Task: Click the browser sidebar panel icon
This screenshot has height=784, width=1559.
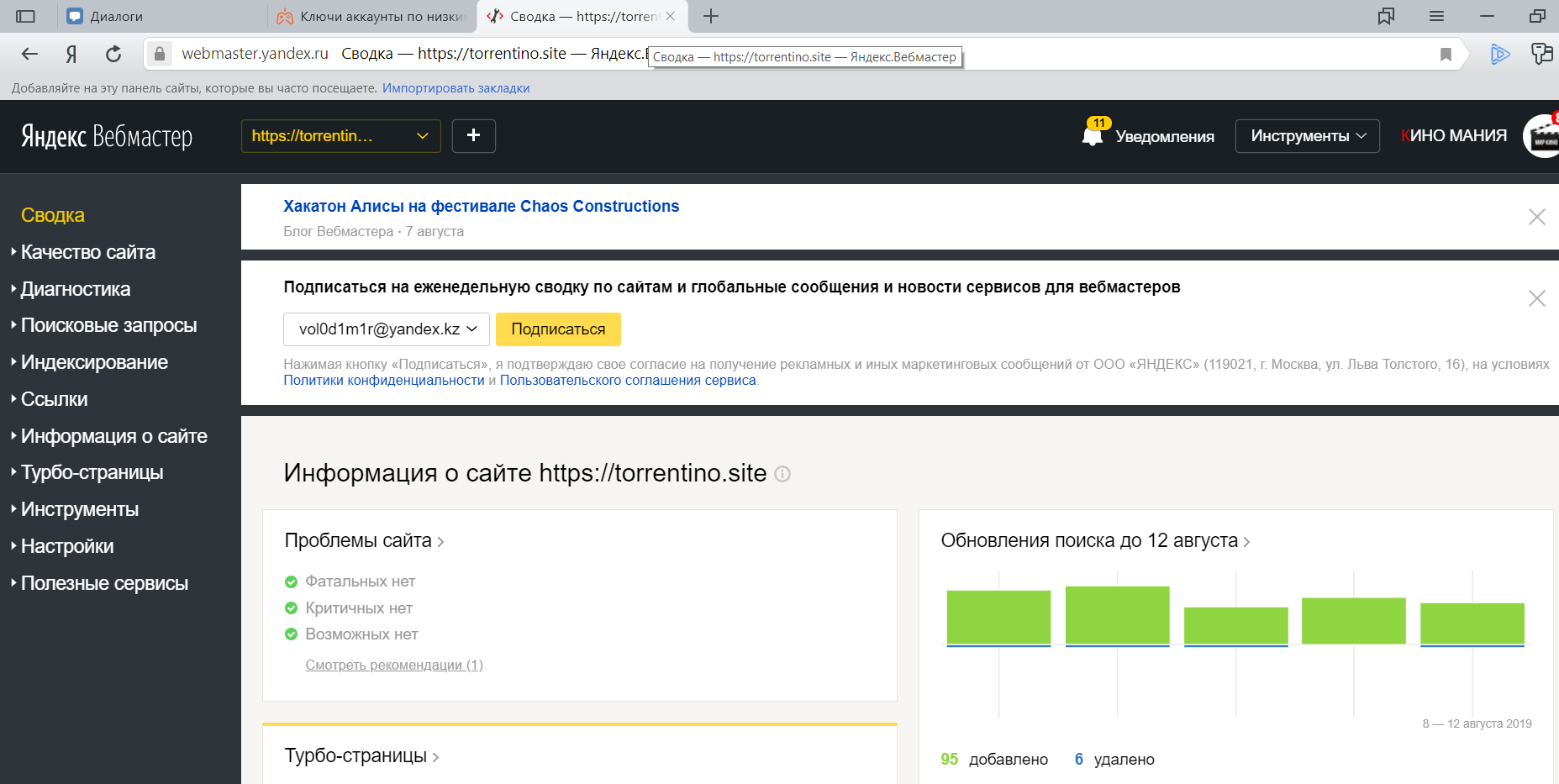Action: point(26,16)
